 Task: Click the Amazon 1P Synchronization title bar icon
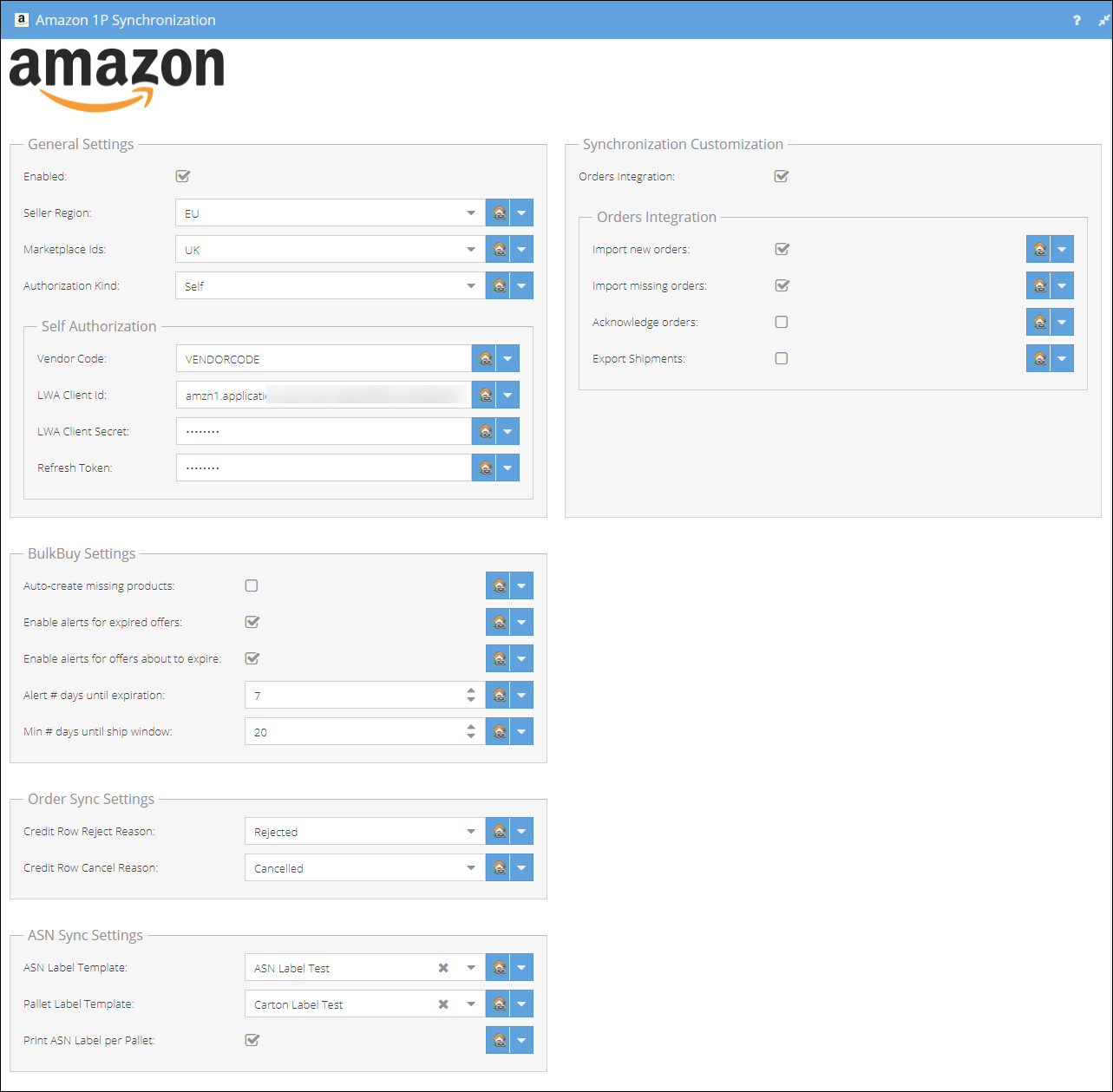[23, 19]
